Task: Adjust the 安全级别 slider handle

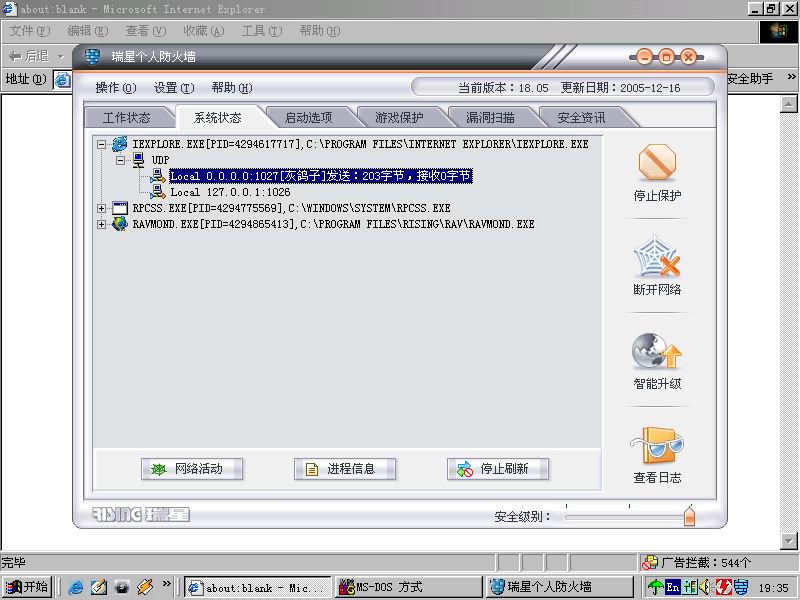Action: (689, 515)
